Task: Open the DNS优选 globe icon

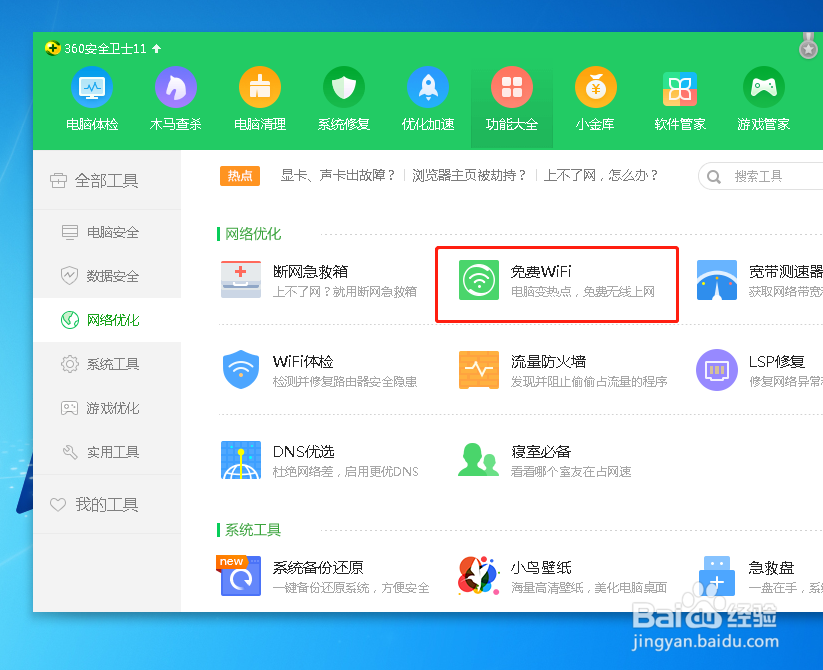Action: [241, 460]
